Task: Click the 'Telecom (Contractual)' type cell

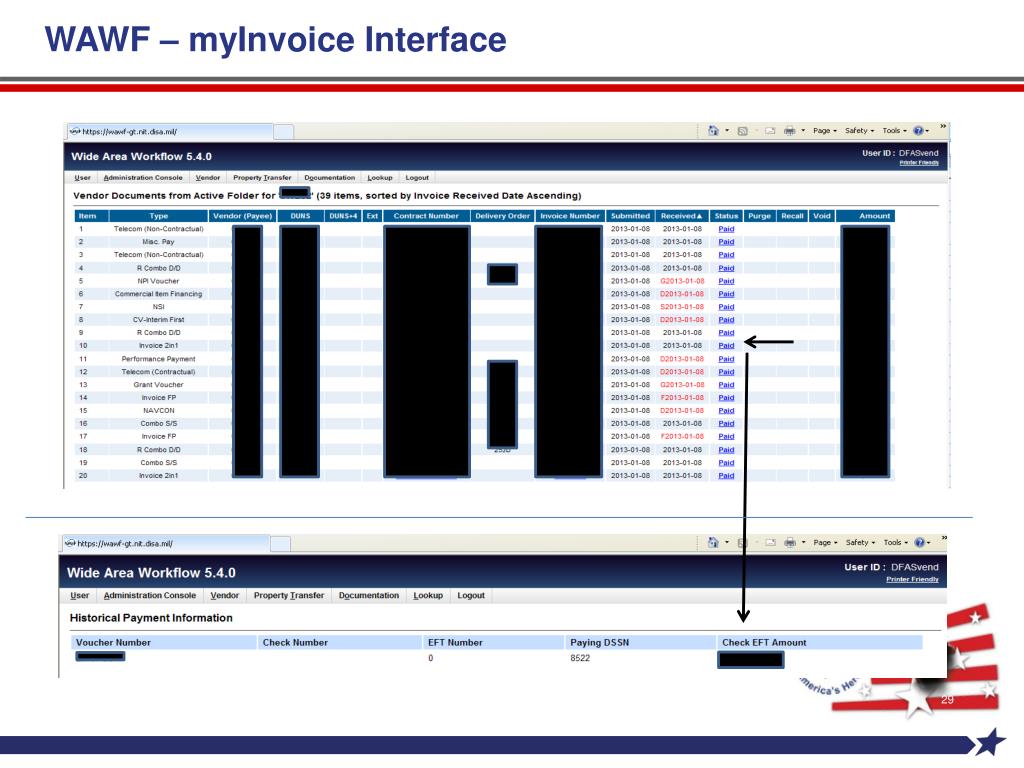Action: pos(159,372)
